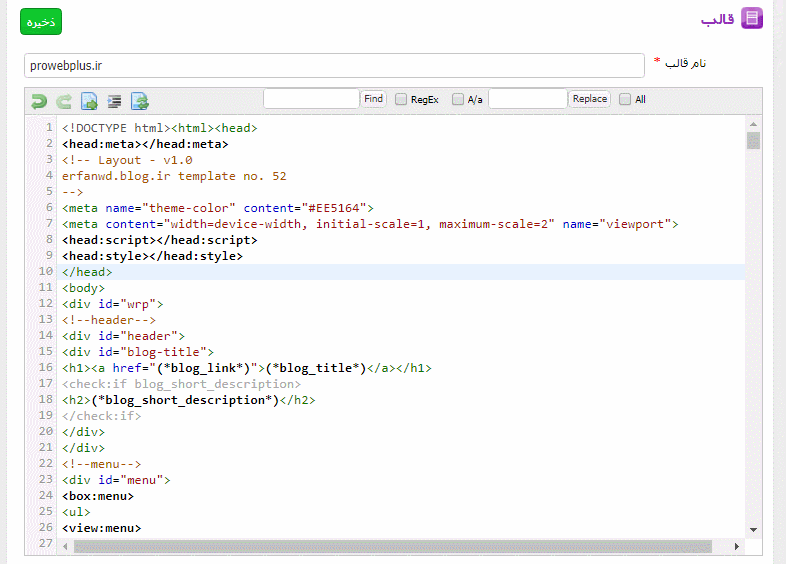The width and height of the screenshot is (786, 564).
Task: Click the find text input field
Action: 311,99
